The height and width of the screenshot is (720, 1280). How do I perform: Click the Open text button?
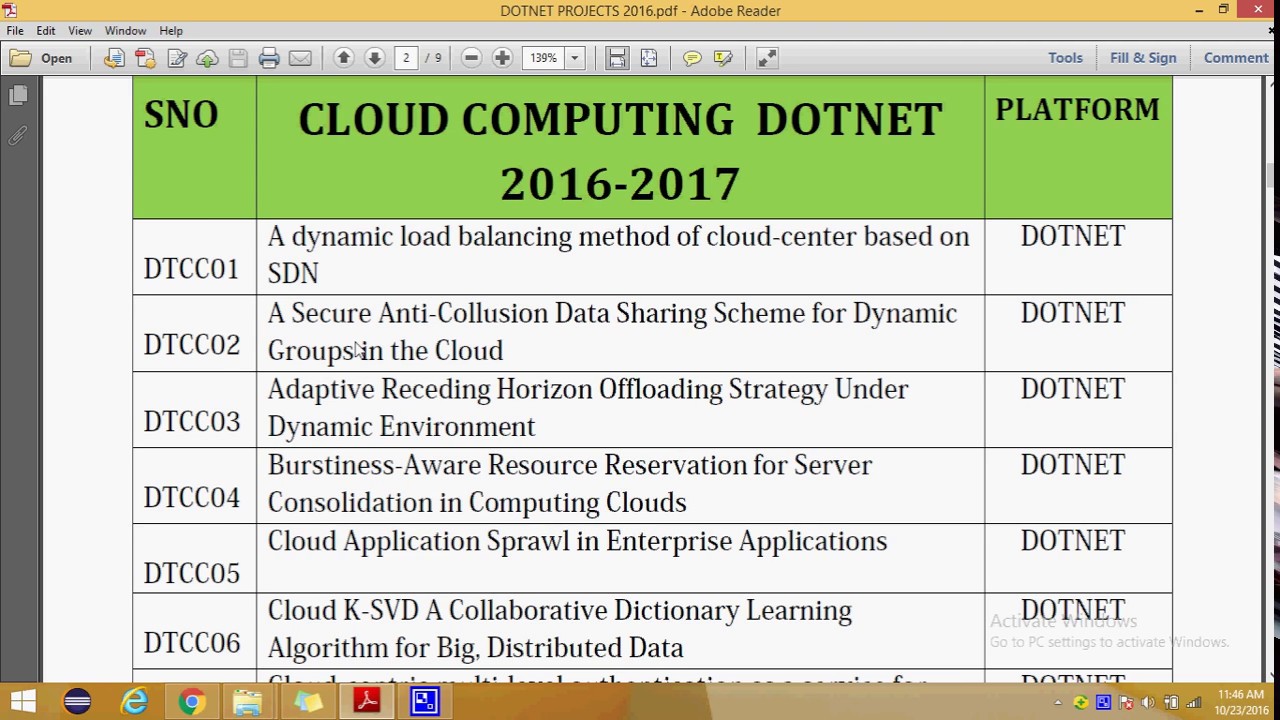coord(56,58)
